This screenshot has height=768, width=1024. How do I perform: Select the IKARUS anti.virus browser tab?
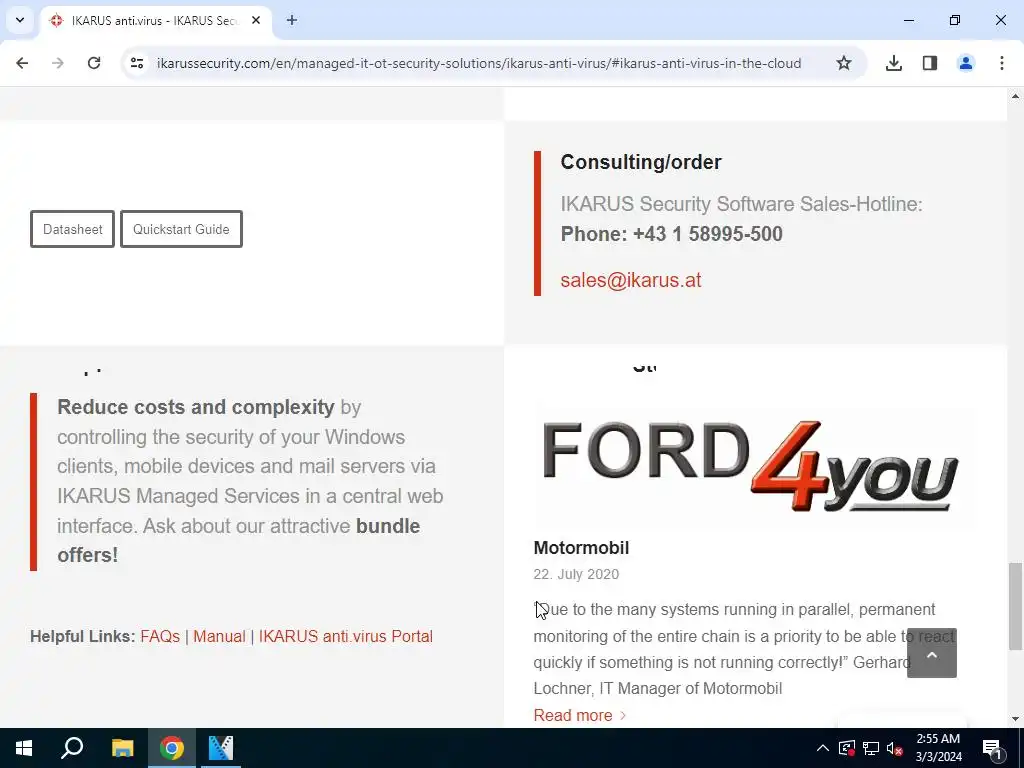coord(155,20)
